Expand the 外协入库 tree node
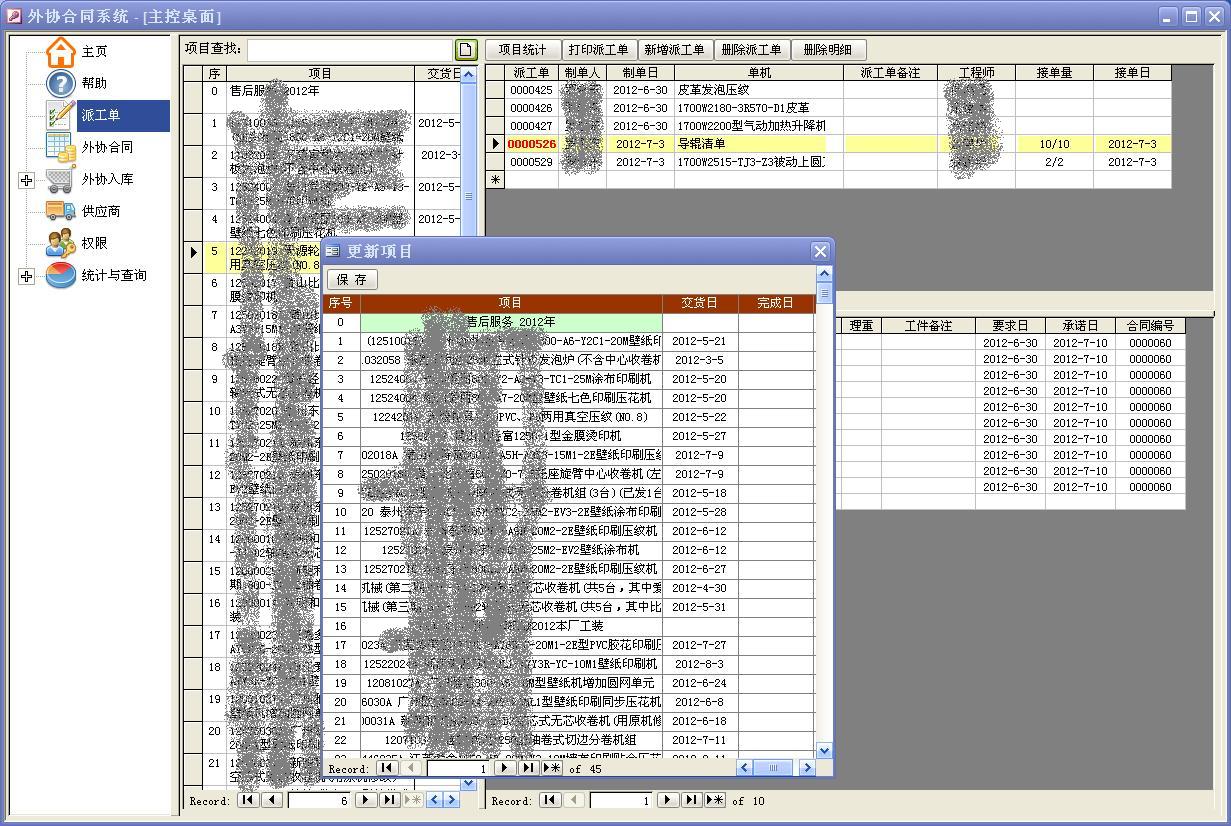 pos(27,181)
